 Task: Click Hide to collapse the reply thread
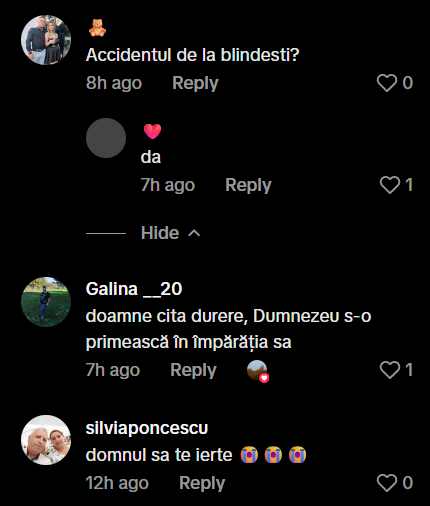tap(160, 233)
